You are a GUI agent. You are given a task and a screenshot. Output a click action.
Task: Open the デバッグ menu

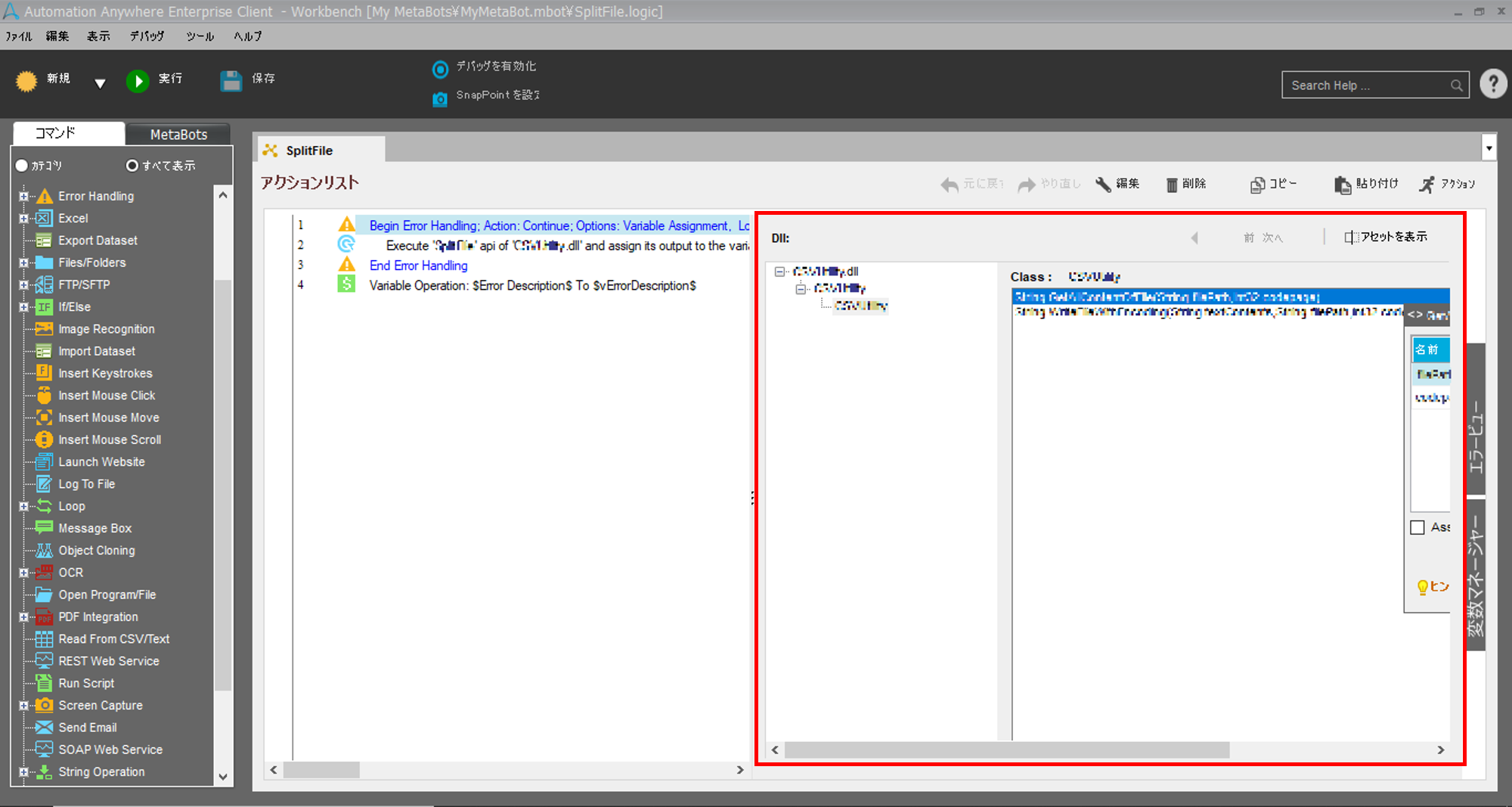tap(147, 36)
